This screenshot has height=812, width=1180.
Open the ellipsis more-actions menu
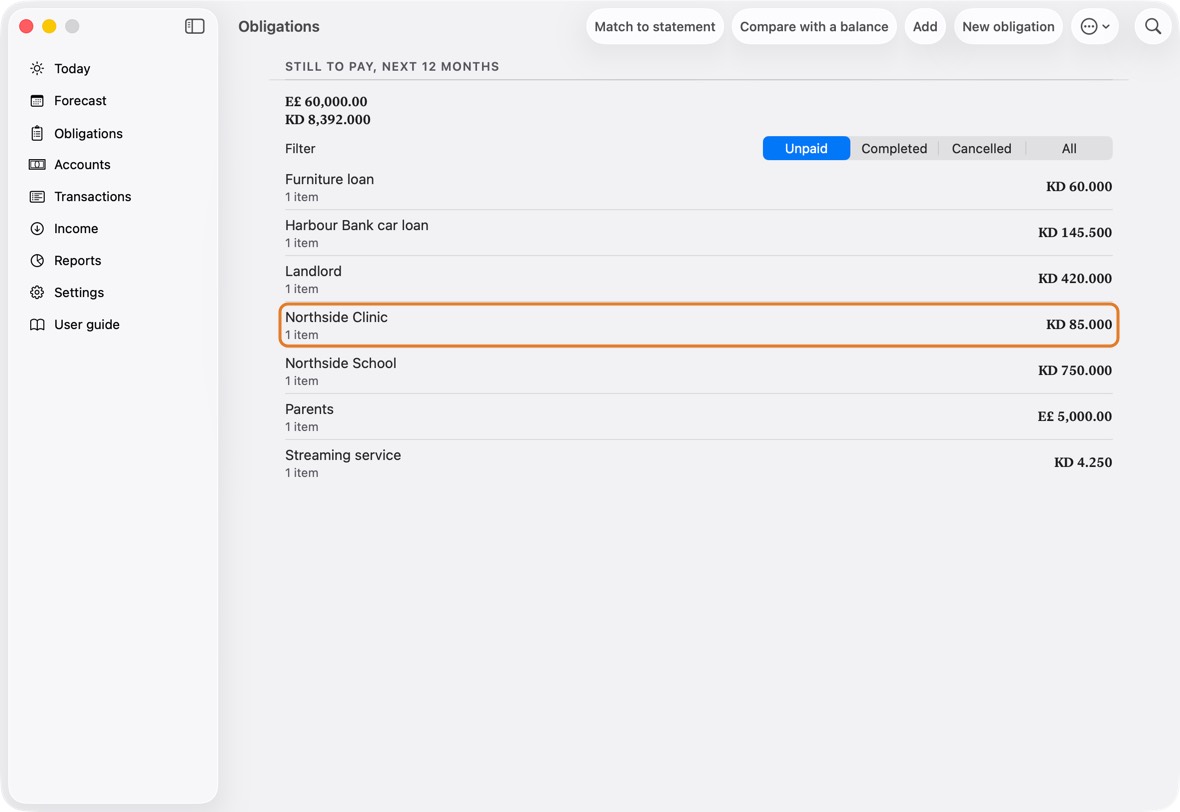pos(1095,26)
